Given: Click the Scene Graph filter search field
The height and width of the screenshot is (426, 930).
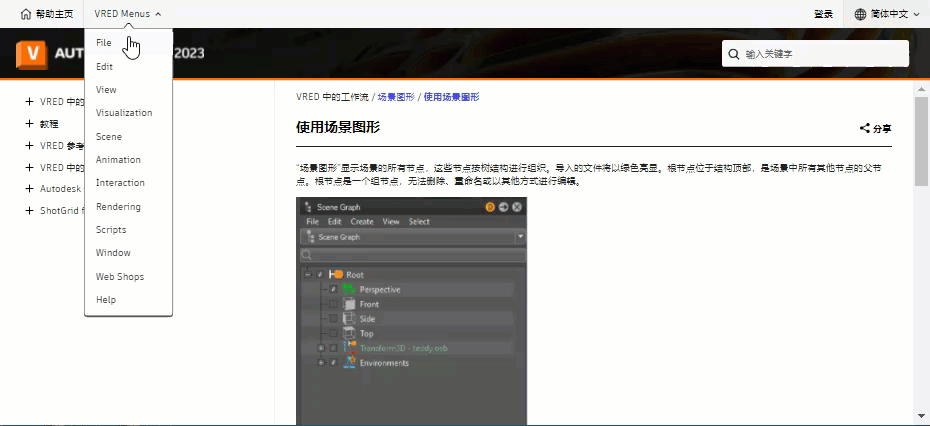Looking at the screenshot, I should click(413, 255).
